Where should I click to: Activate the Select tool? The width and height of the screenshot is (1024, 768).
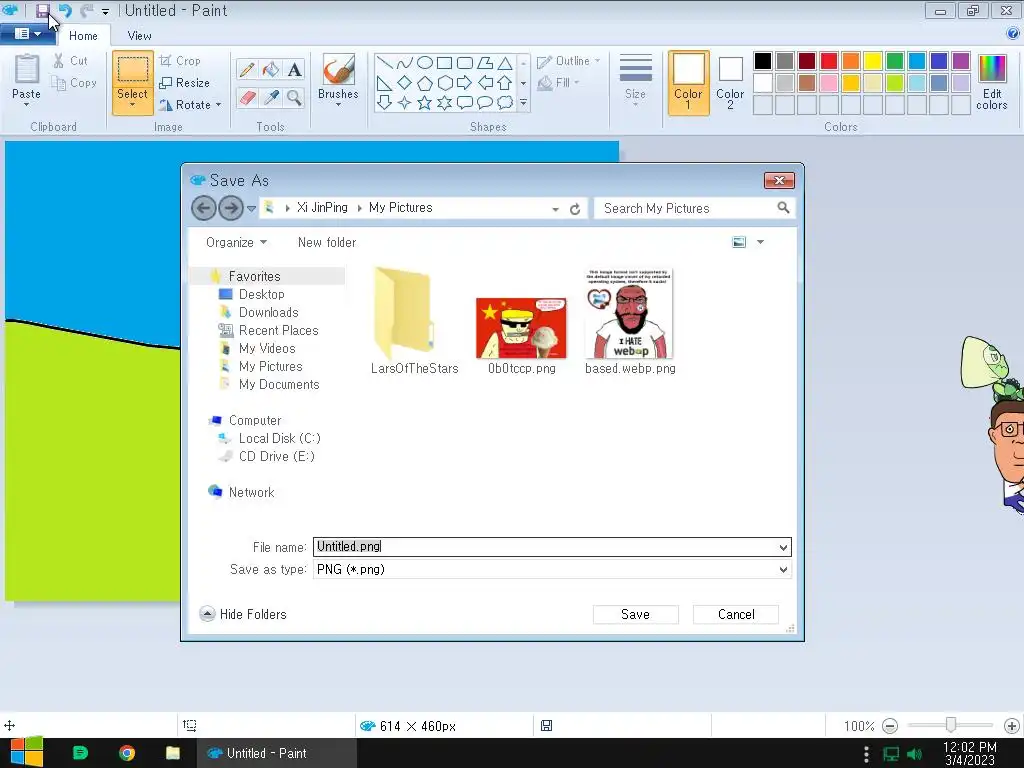(x=133, y=83)
